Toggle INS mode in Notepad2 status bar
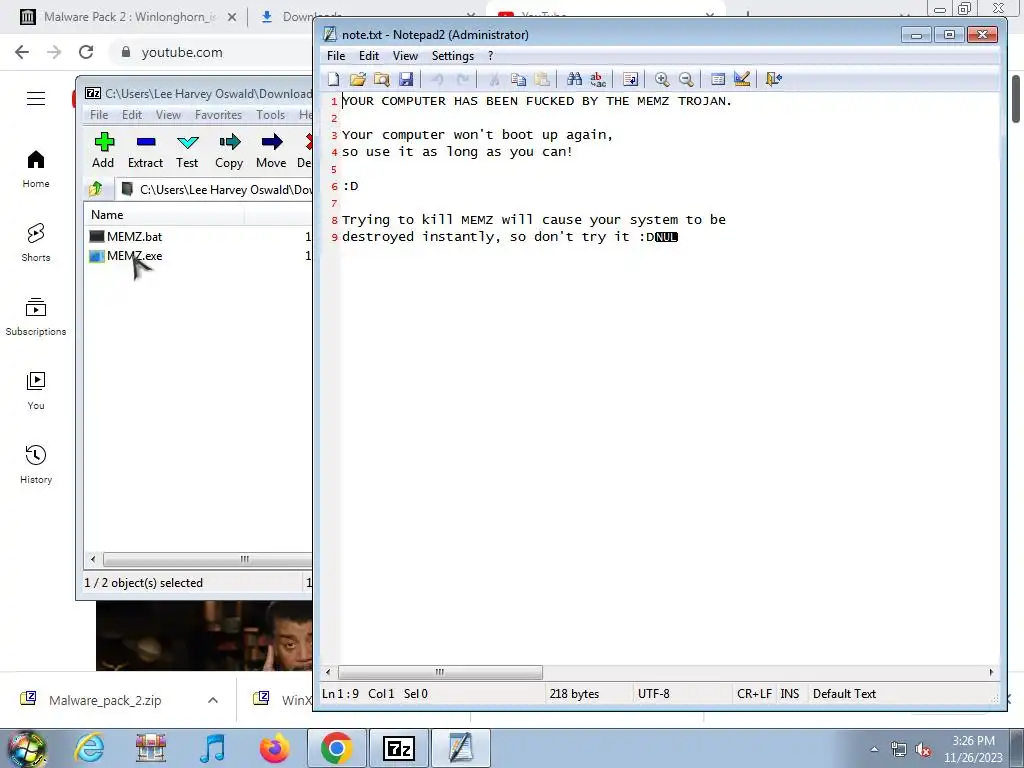1024x768 pixels. coord(790,694)
